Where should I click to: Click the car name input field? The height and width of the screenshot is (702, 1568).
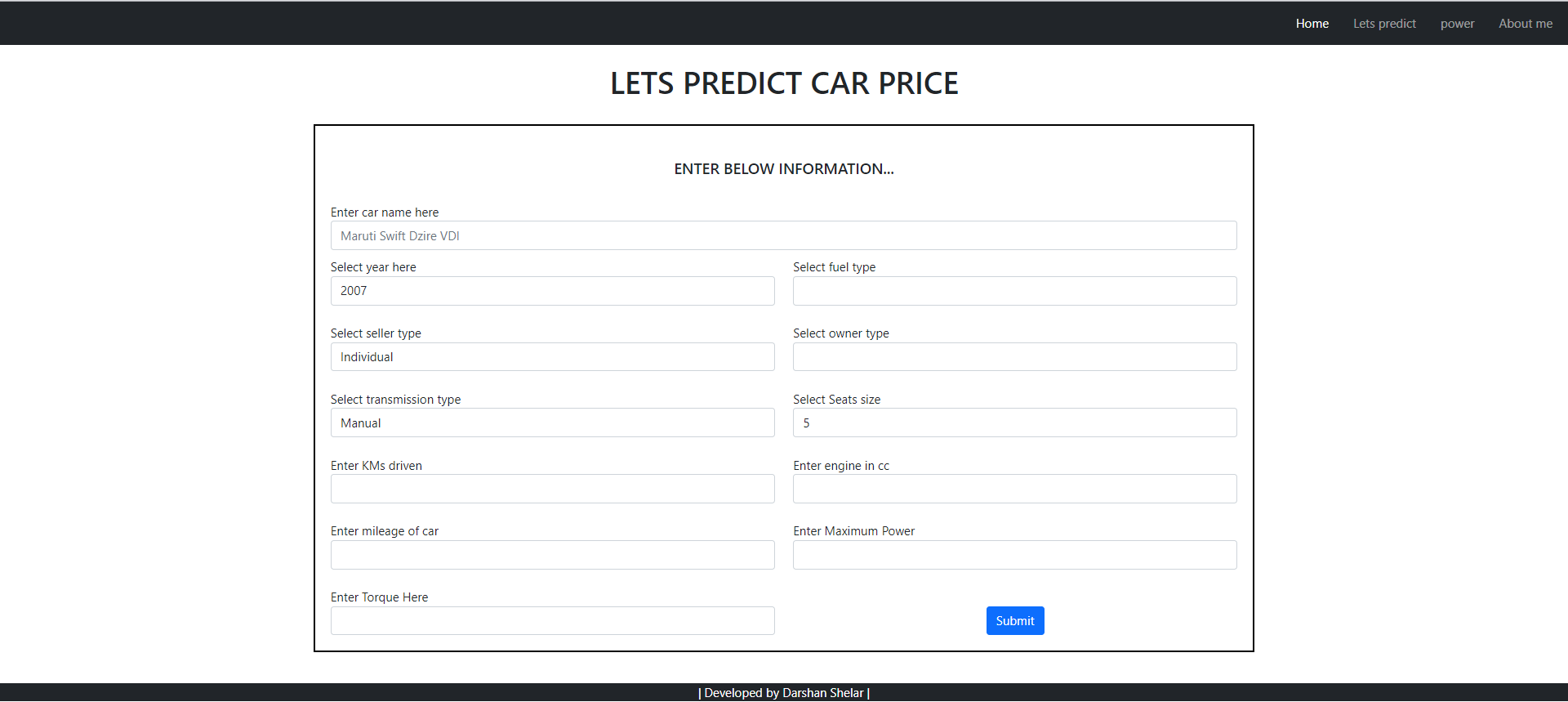point(783,235)
